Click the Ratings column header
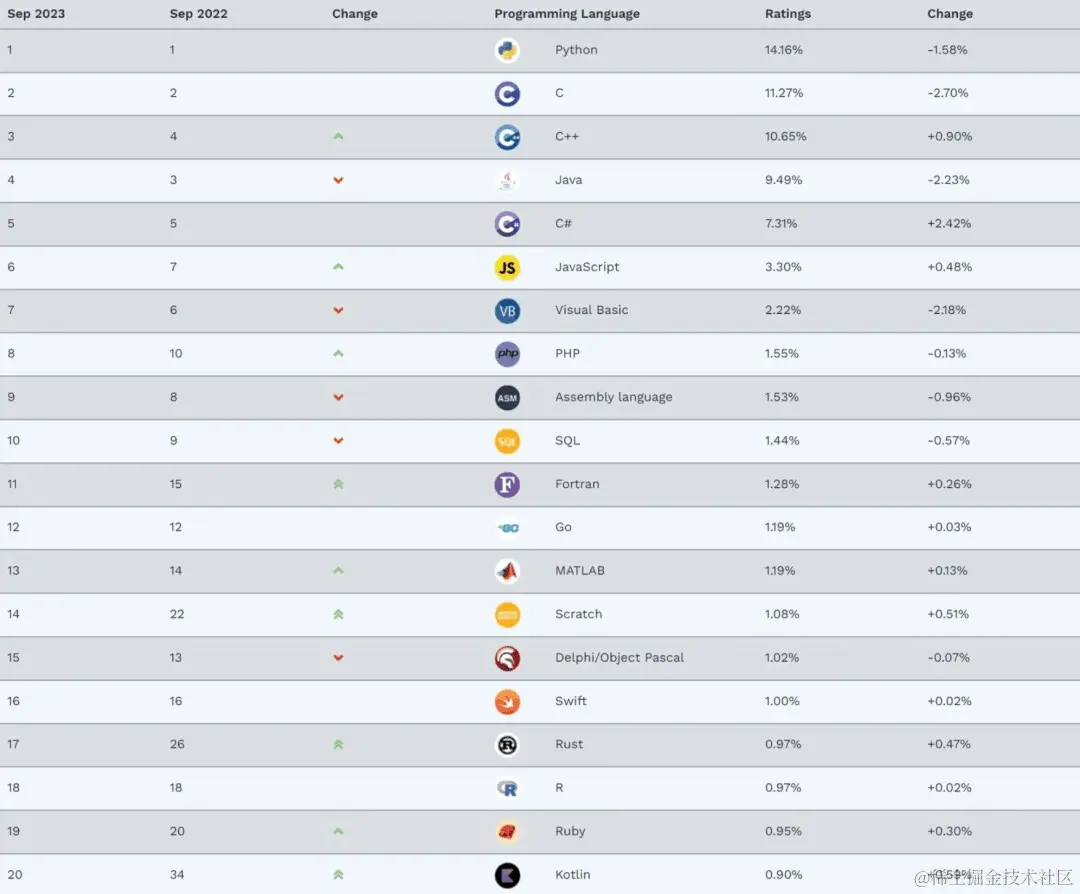This screenshot has height=894, width=1080. click(788, 14)
